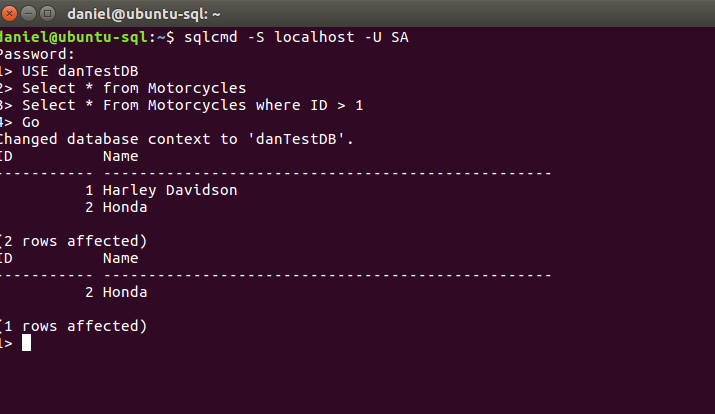Maximize the terminal window

pos(48,14)
